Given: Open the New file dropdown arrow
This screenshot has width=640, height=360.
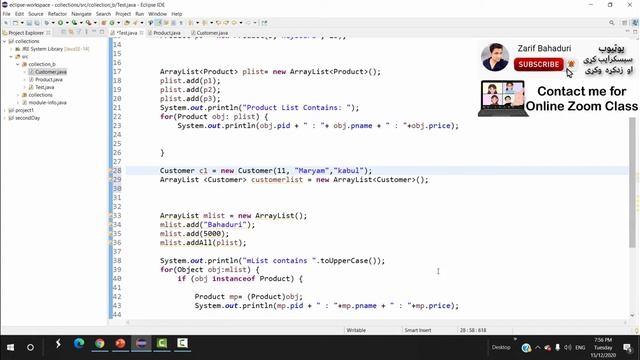Looking at the screenshot, I should [22, 23].
